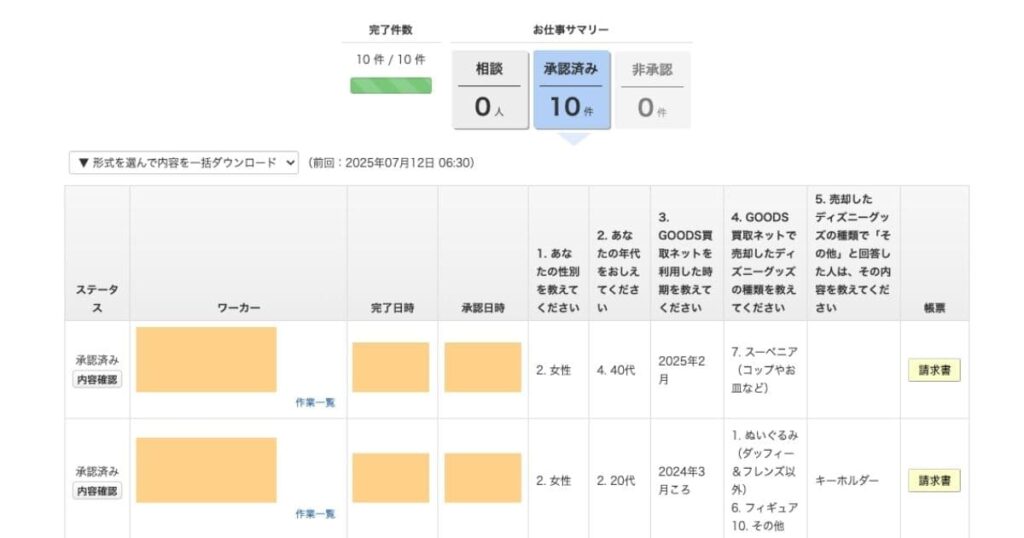Click the 完了件数 heading label
The height and width of the screenshot is (538, 1024).
391,30
